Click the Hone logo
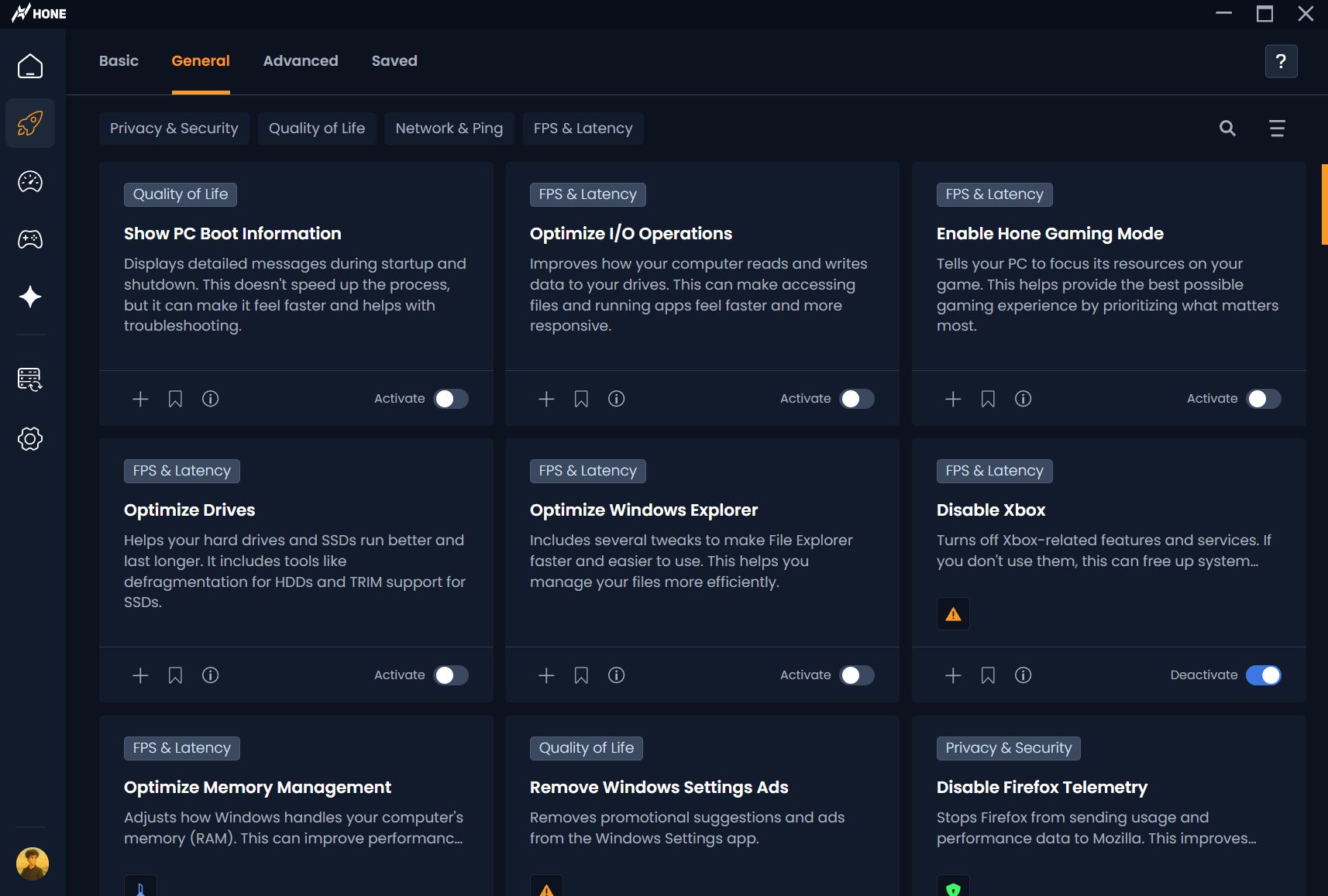 (x=39, y=13)
